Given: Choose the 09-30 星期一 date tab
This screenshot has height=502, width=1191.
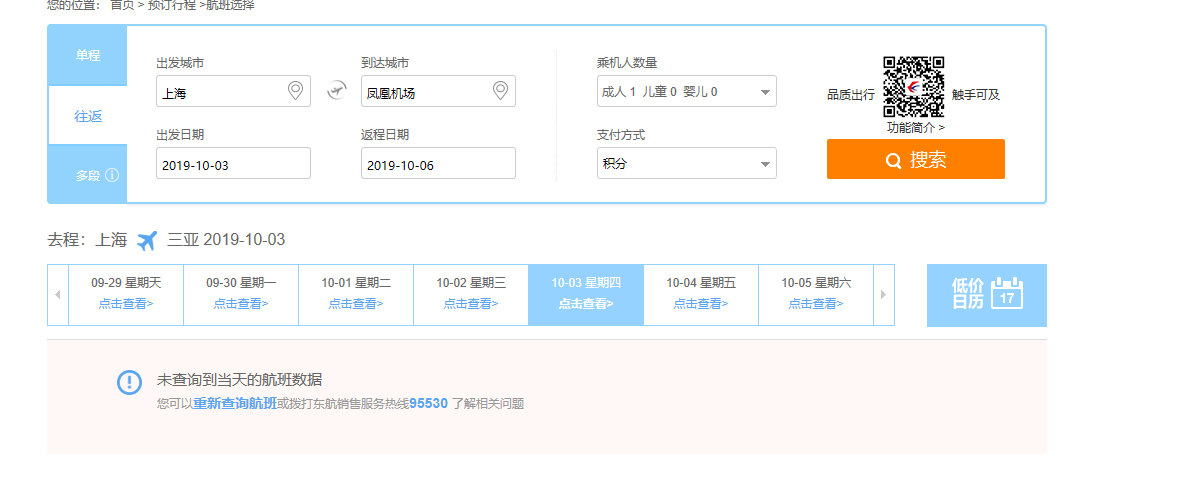Looking at the screenshot, I should 240,294.
